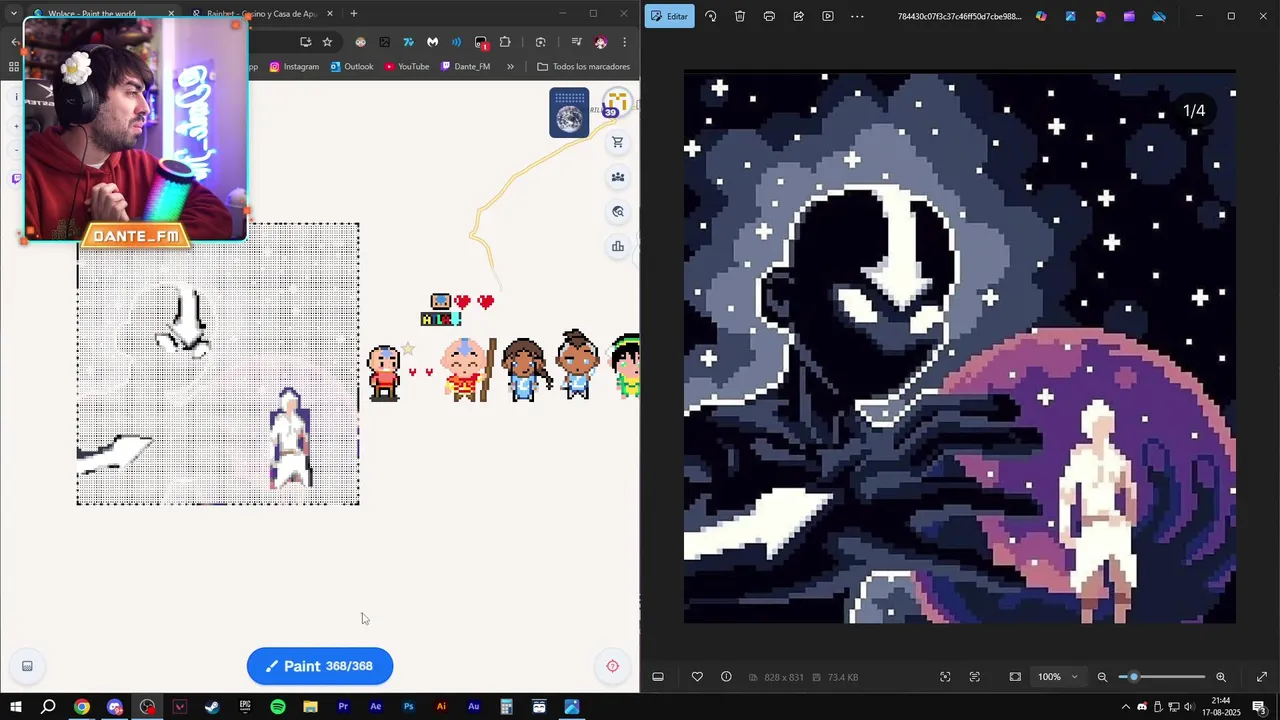Bookmark this page with star icon
Image resolution: width=1280 pixels, height=720 pixels.
tap(327, 42)
